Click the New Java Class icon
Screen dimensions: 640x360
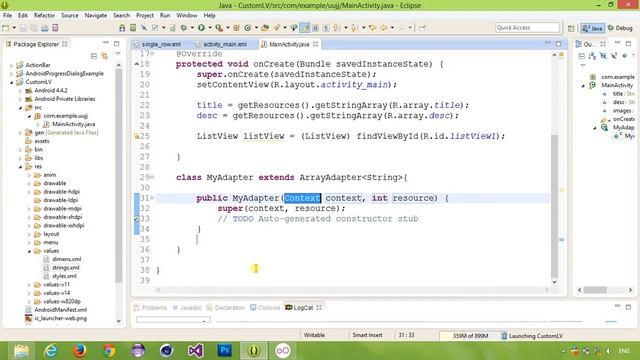tap(248, 28)
